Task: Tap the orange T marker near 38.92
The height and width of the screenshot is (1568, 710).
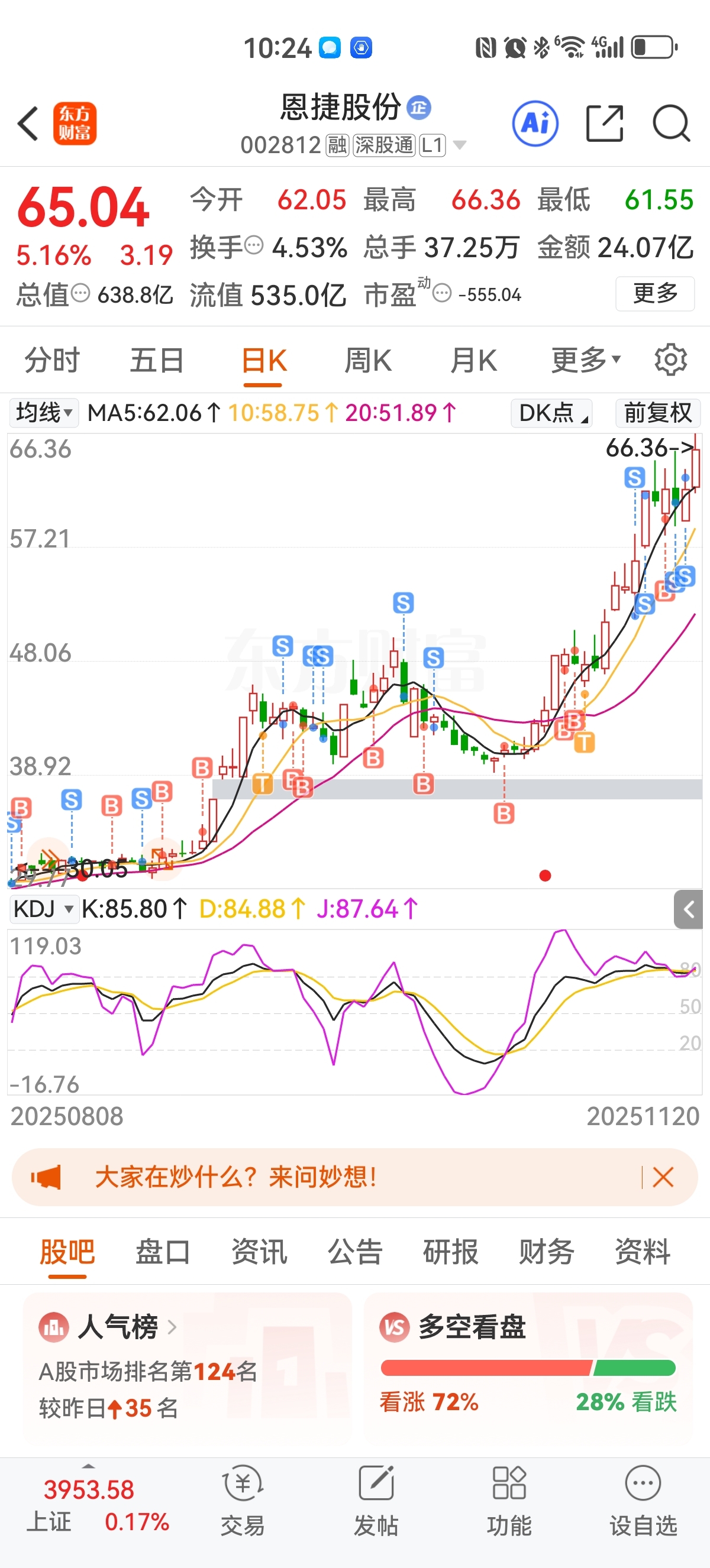Action: [x=263, y=783]
